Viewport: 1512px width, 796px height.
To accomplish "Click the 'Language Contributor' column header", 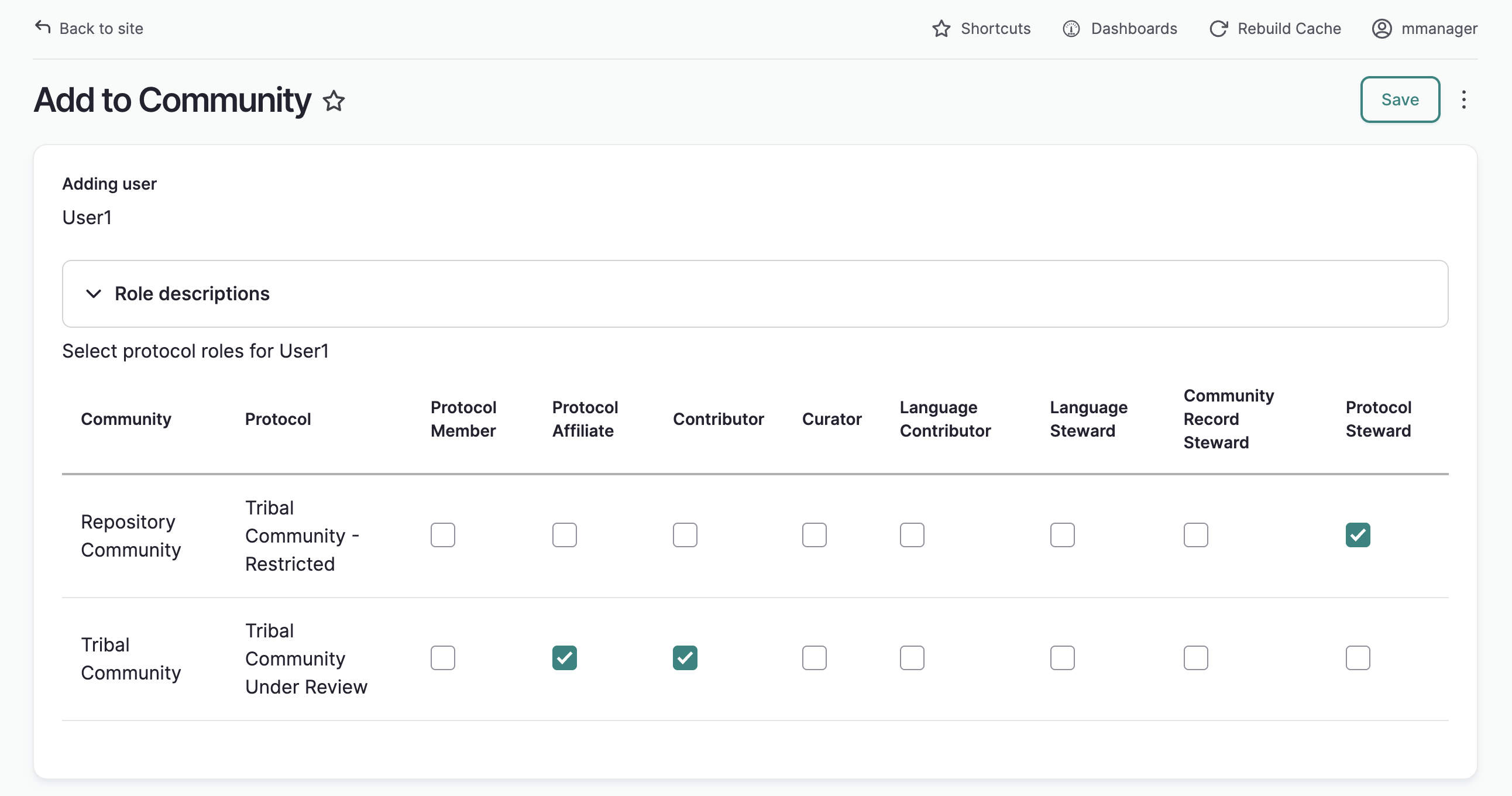I will (x=945, y=419).
